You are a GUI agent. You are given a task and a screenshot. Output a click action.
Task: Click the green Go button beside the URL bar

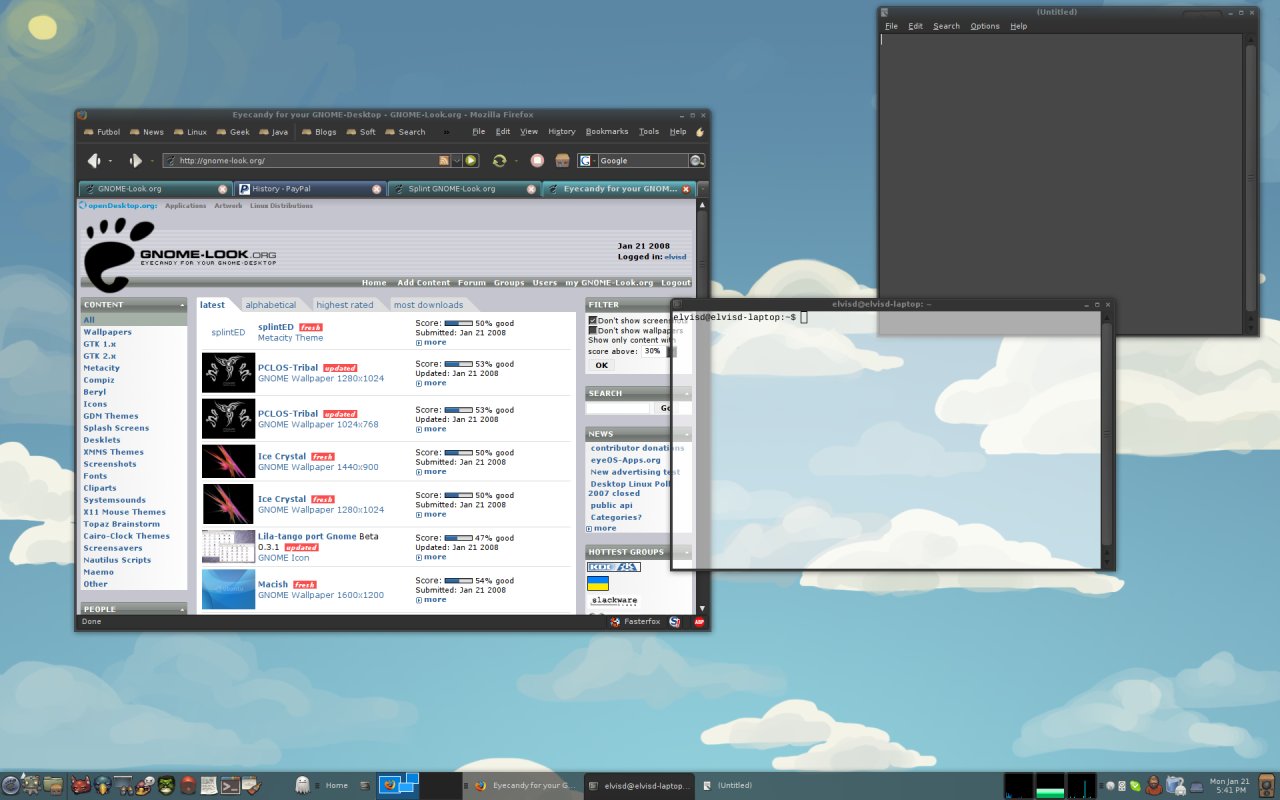click(x=471, y=160)
